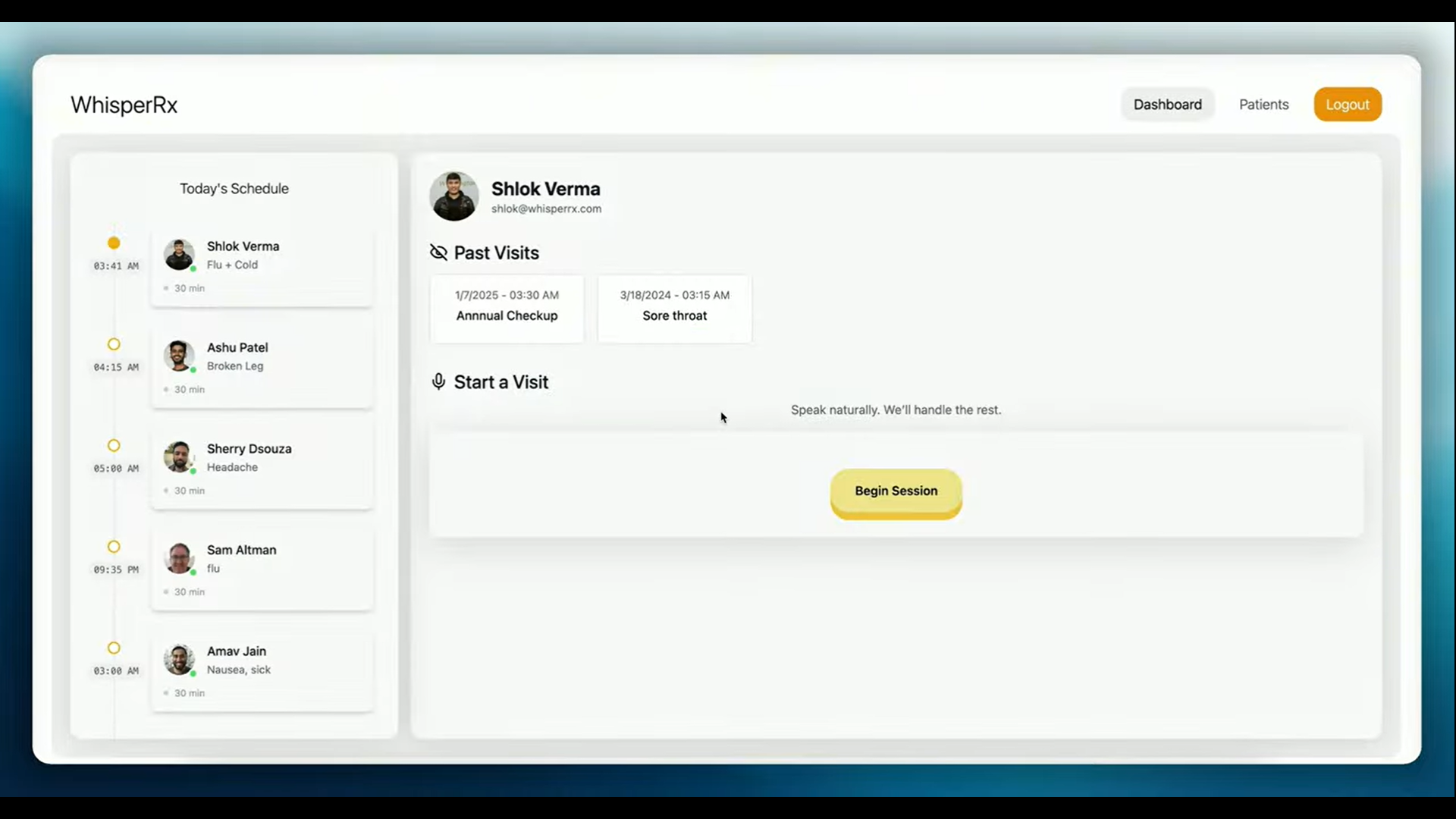
Task: Click the crossed-out eye icon beside Past Visits
Action: pos(438,253)
